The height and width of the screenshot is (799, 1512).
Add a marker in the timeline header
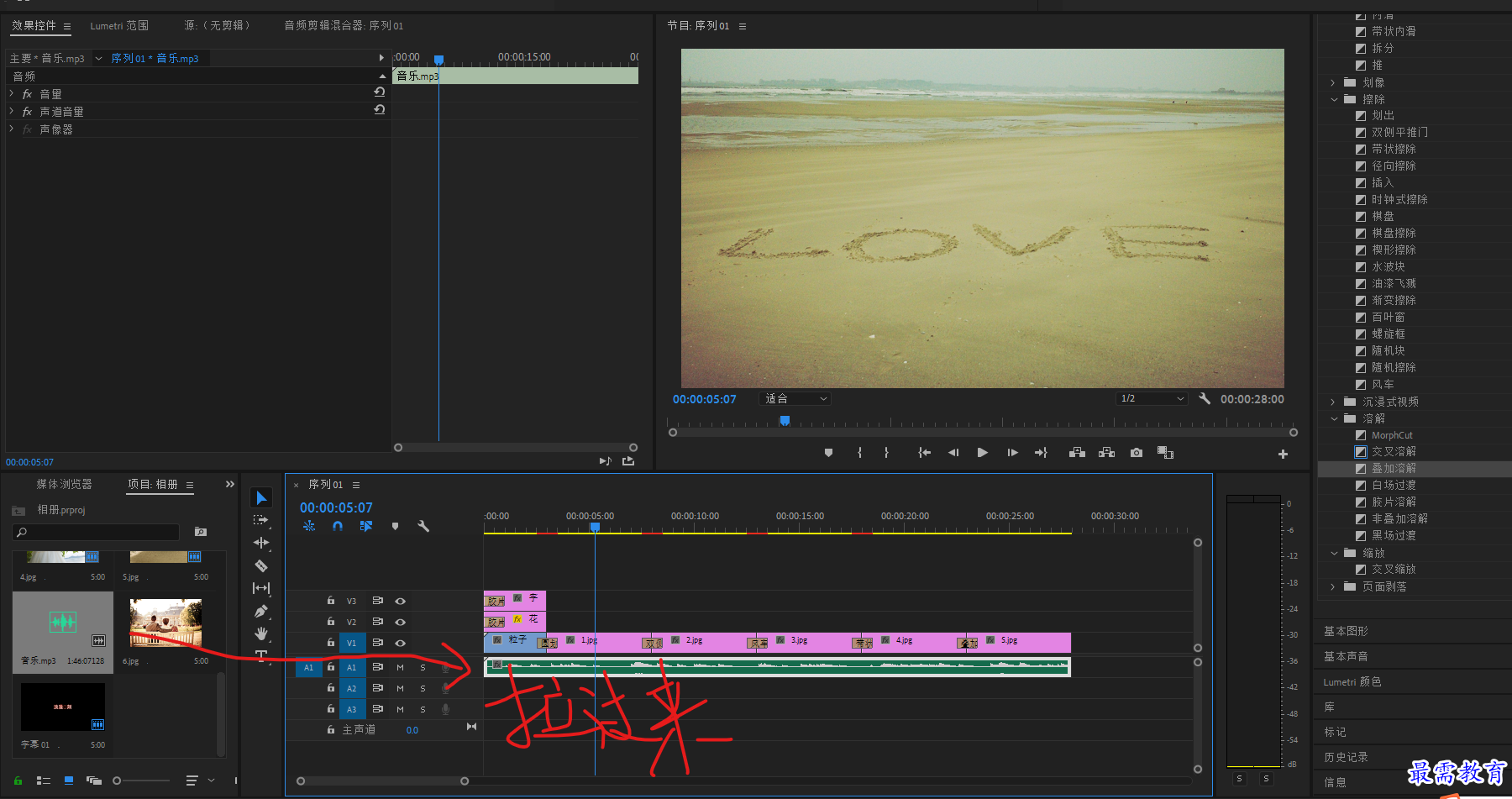pos(395,526)
